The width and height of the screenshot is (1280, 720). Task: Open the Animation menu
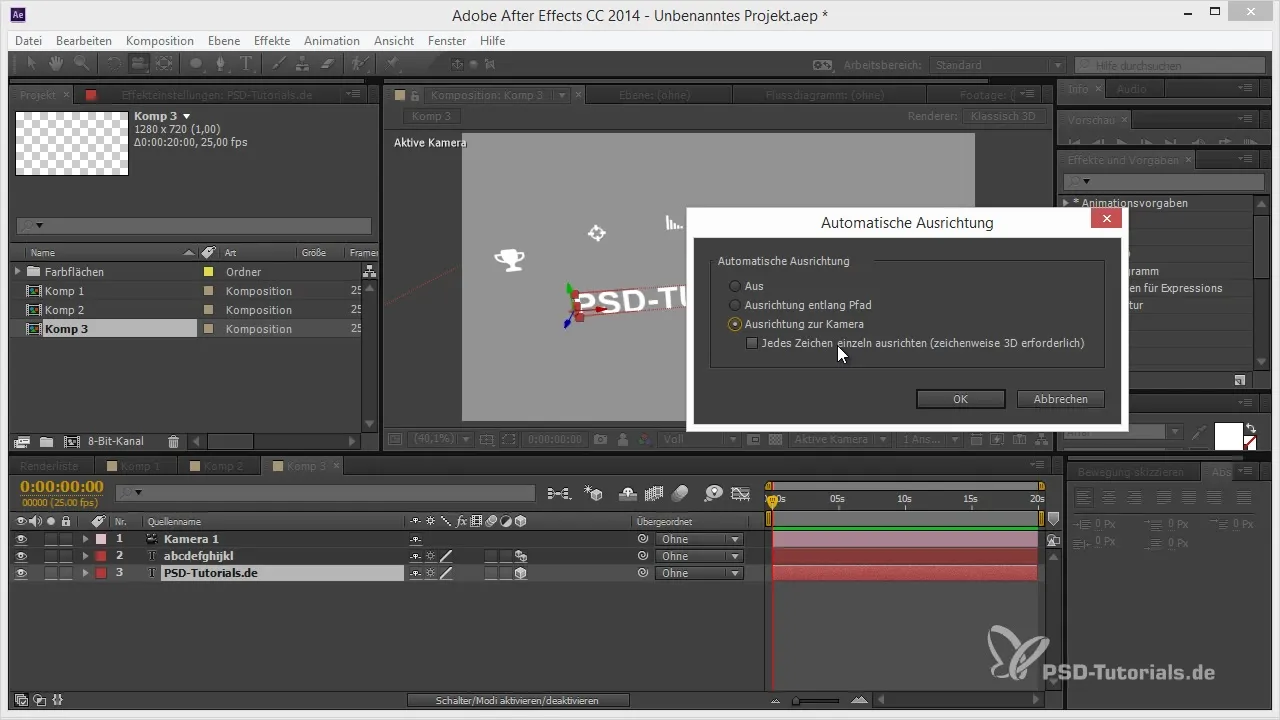click(x=332, y=41)
